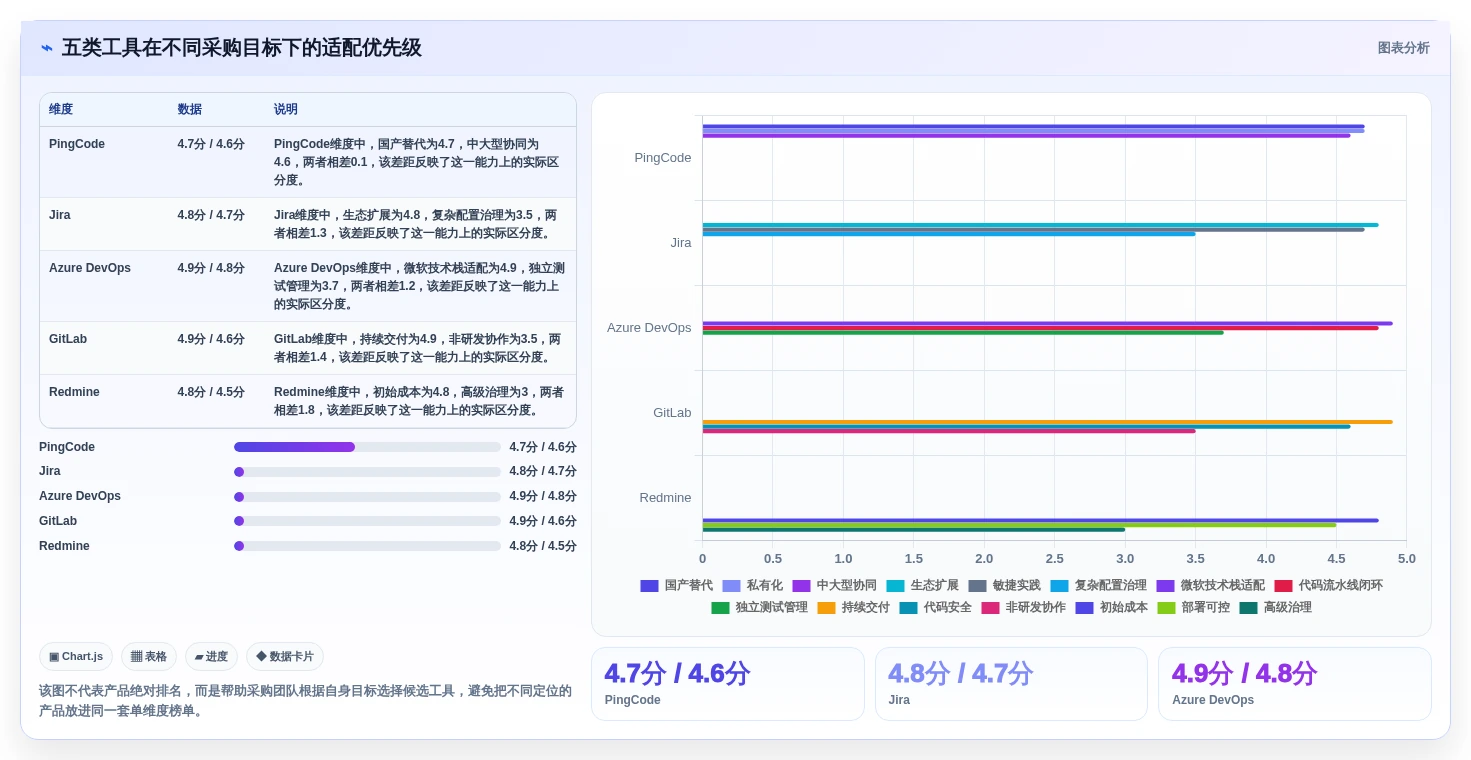Click table cell 4.9分 / 4.8分
The width and height of the screenshot is (1471, 760).
point(211,268)
